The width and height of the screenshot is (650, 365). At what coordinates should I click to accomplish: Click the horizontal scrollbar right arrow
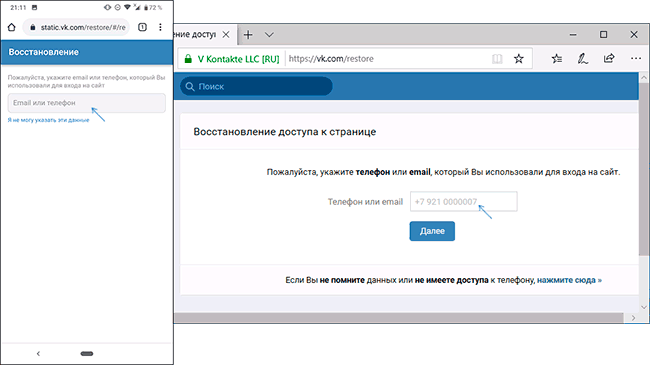[633, 318]
